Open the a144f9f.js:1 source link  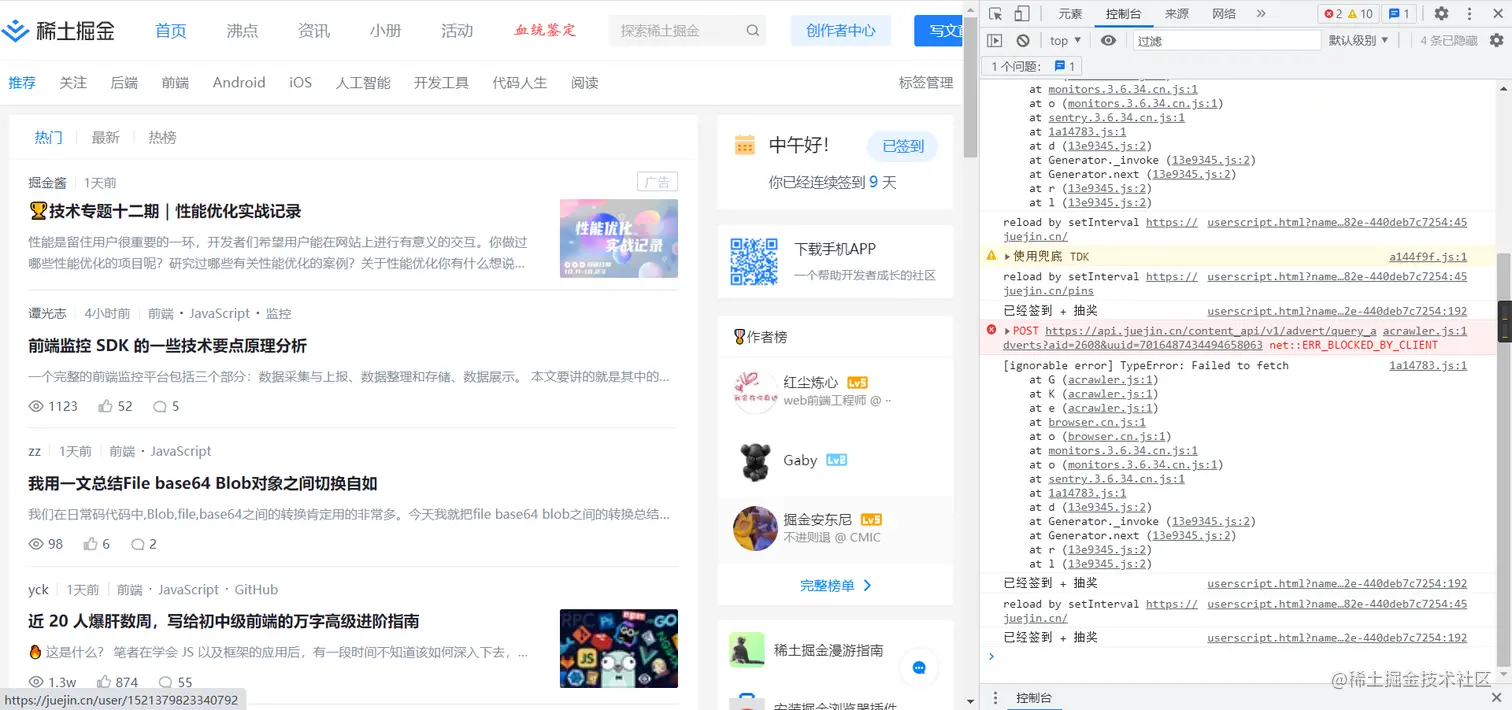click(1428, 257)
